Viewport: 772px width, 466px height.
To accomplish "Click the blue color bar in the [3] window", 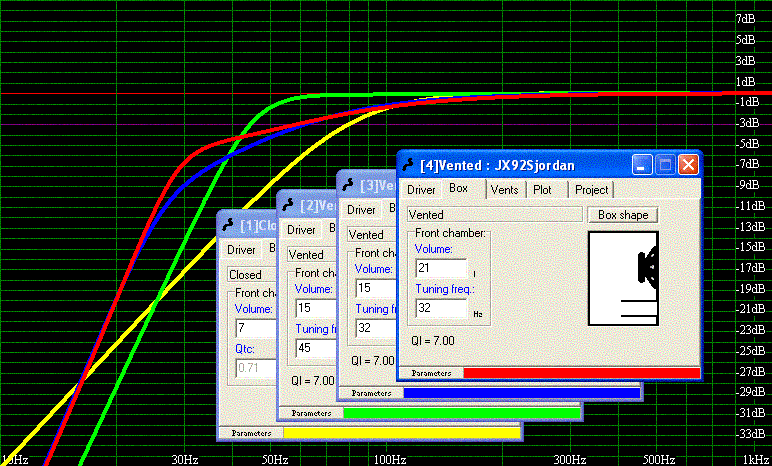I will click(x=522, y=393).
